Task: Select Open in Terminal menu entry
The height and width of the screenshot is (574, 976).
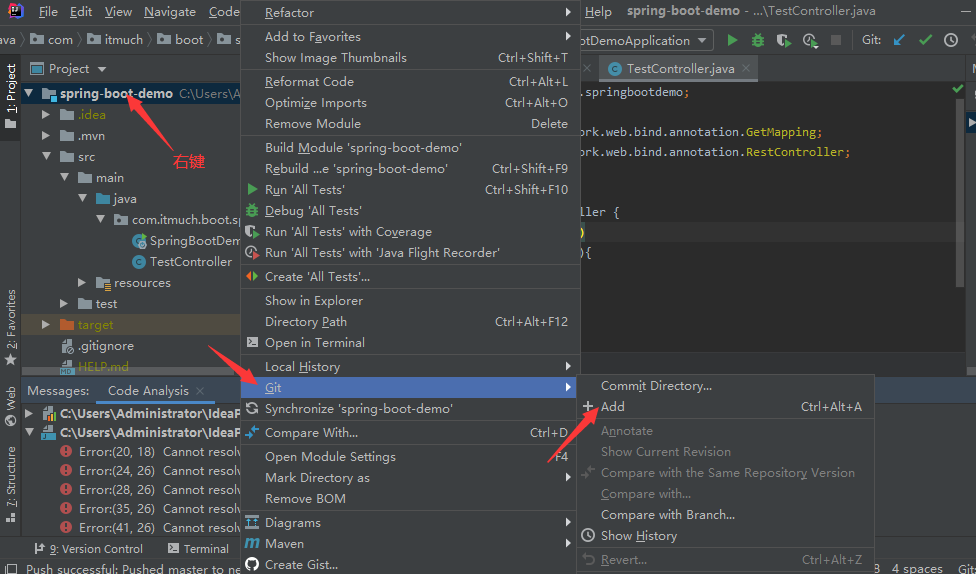Action: pyautogui.click(x=410, y=343)
